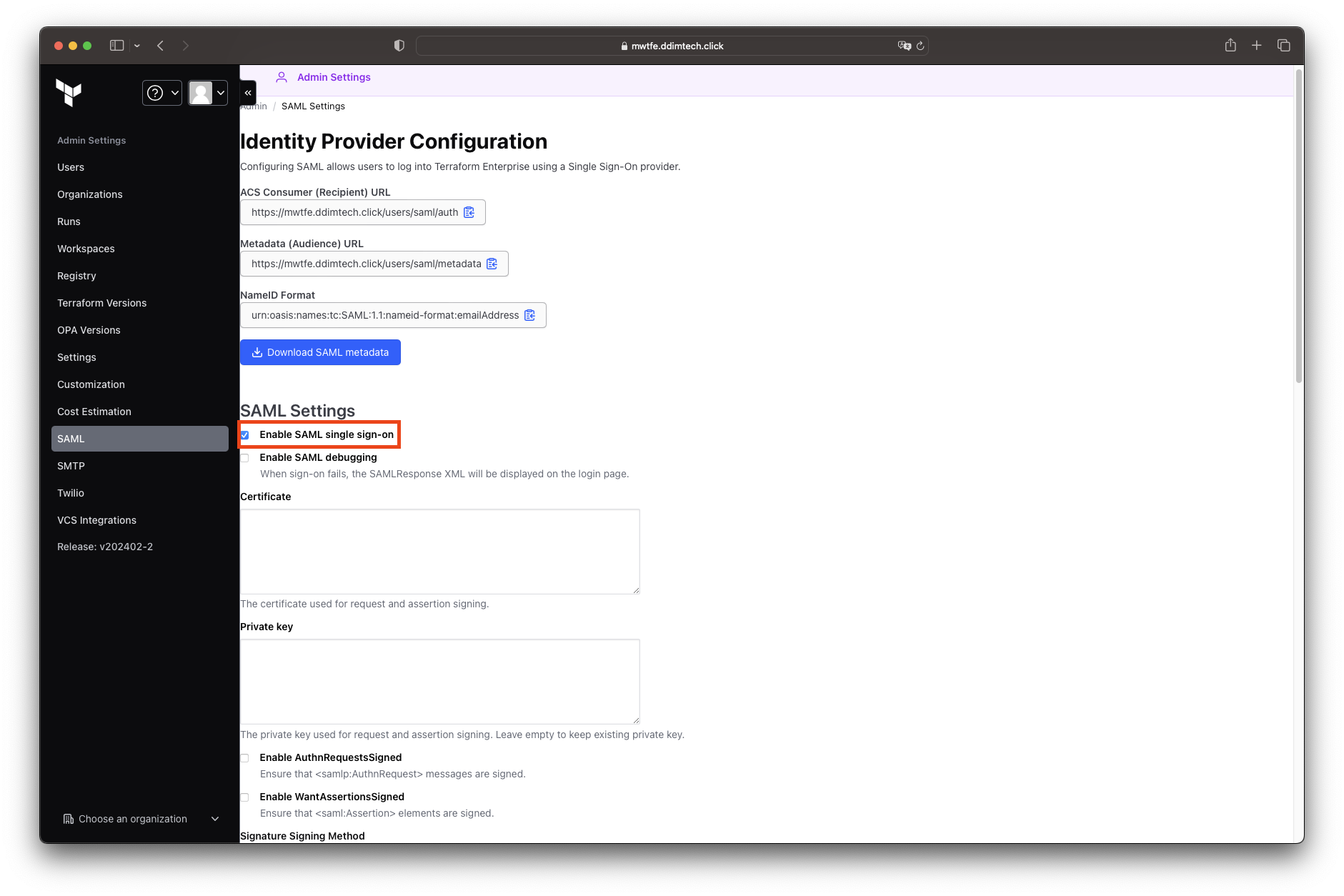Image resolution: width=1344 pixels, height=896 pixels.
Task: Click the download icon in metadata button
Action: (257, 352)
